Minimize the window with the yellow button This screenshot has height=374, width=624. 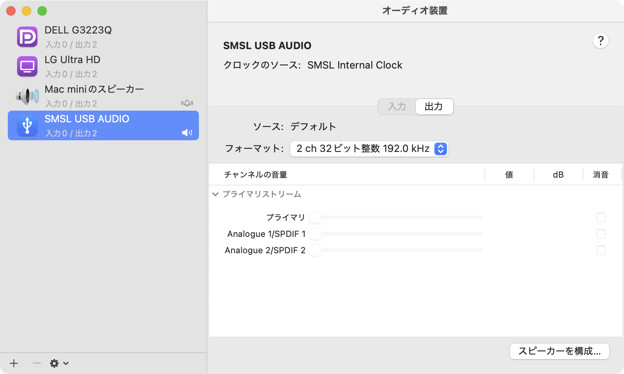click(27, 11)
